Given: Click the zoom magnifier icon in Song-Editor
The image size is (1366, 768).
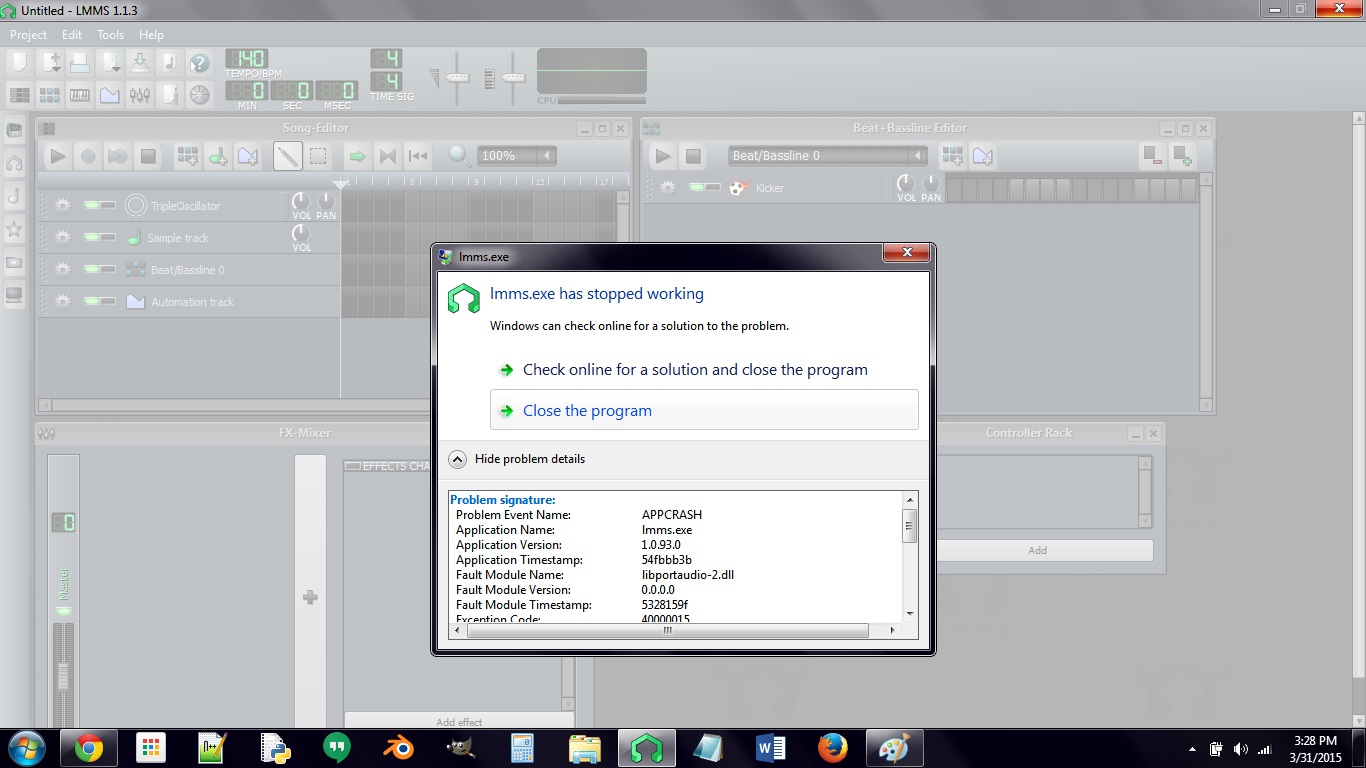Looking at the screenshot, I should 459,156.
